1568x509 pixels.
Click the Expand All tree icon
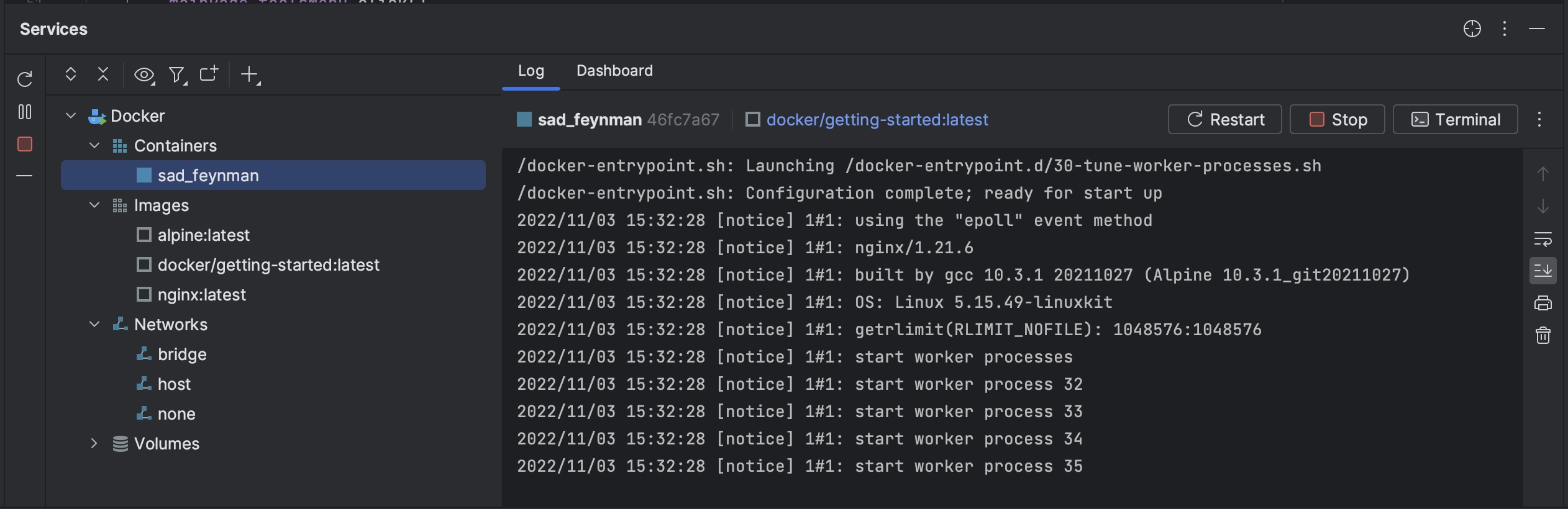coord(71,74)
